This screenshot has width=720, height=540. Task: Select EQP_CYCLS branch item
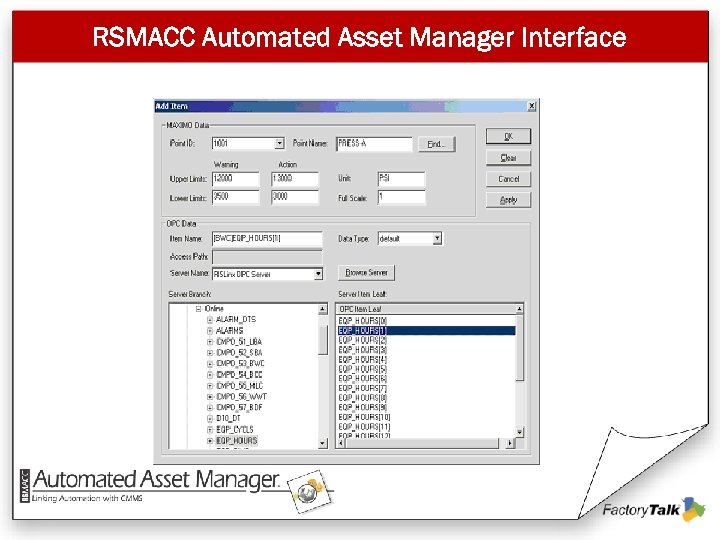pyautogui.click(x=235, y=429)
